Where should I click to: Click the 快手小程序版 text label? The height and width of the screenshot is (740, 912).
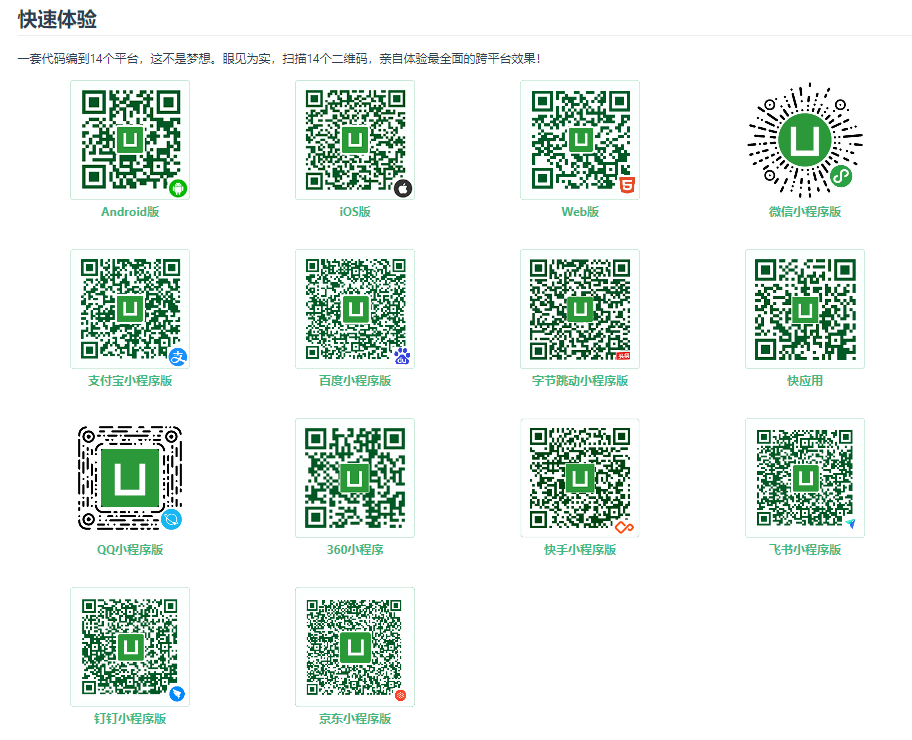(580, 550)
